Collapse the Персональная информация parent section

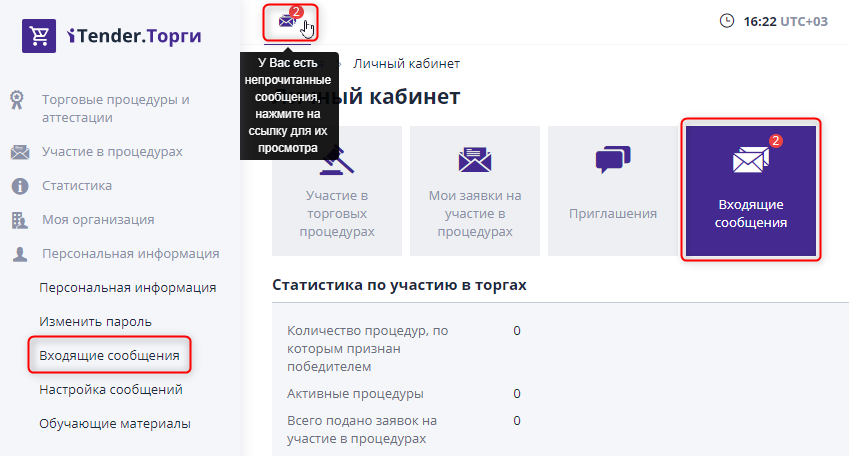click(130, 254)
